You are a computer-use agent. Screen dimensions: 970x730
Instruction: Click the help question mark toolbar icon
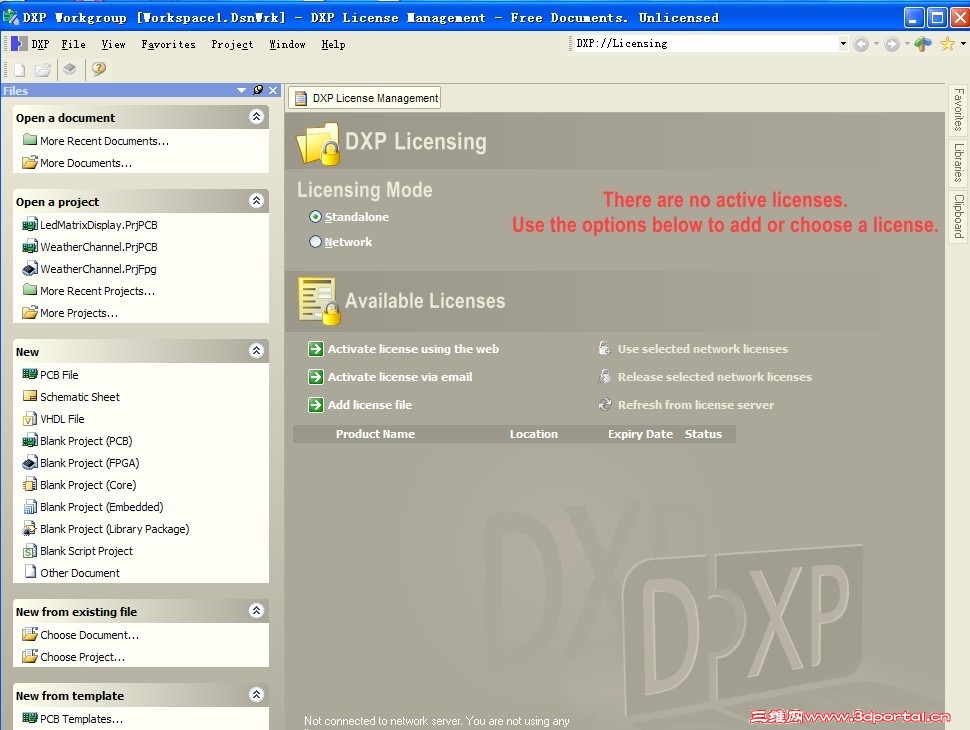[x=98, y=69]
